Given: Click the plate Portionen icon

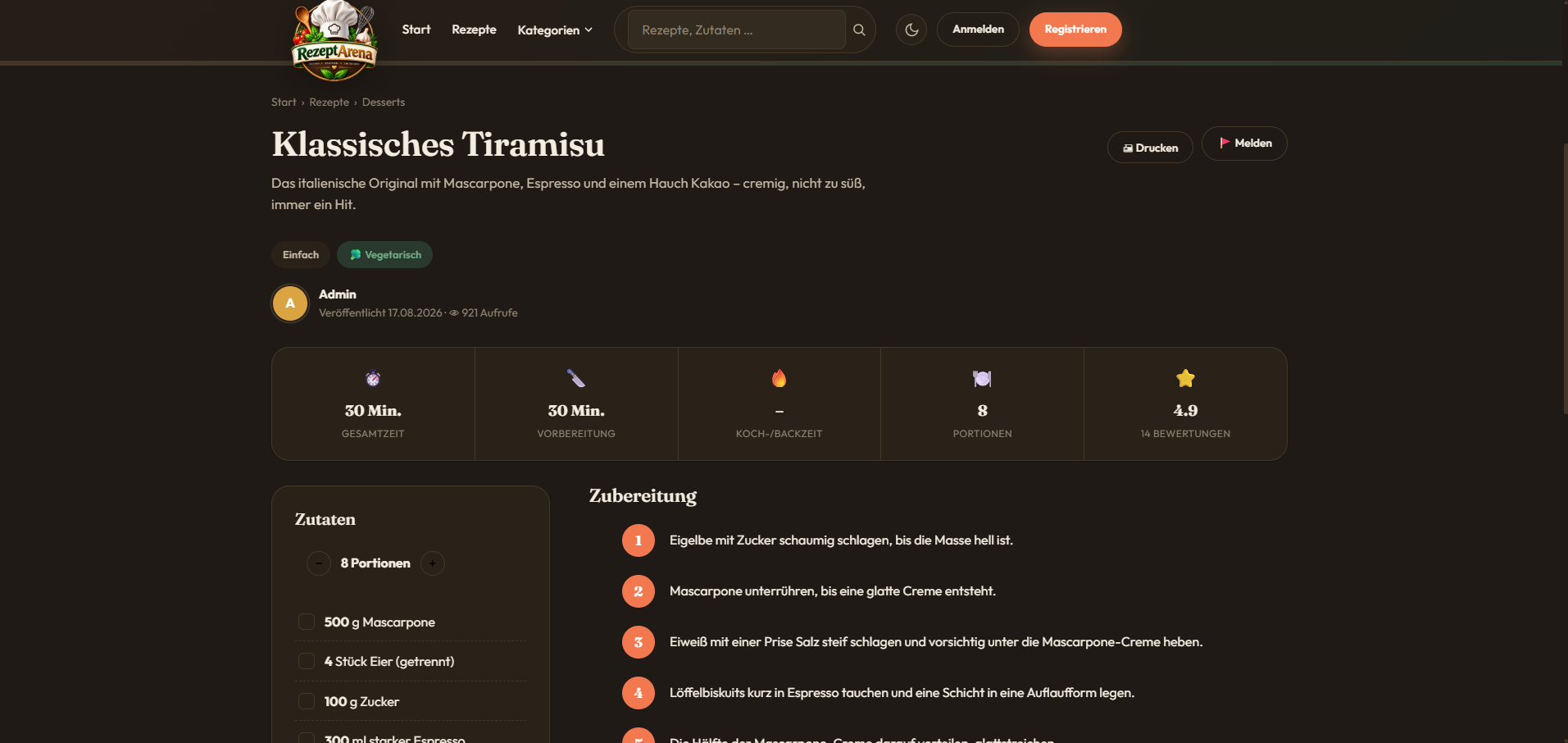Looking at the screenshot, I should (x=982, y=378).
